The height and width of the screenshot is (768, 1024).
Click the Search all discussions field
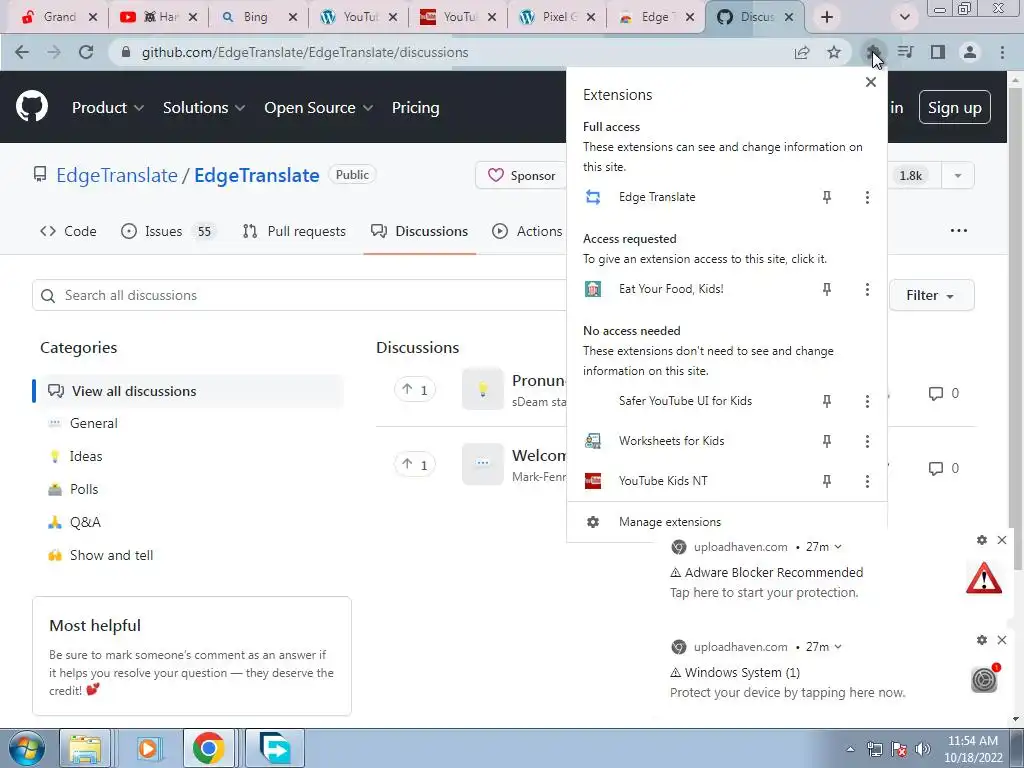click(298, 295)
